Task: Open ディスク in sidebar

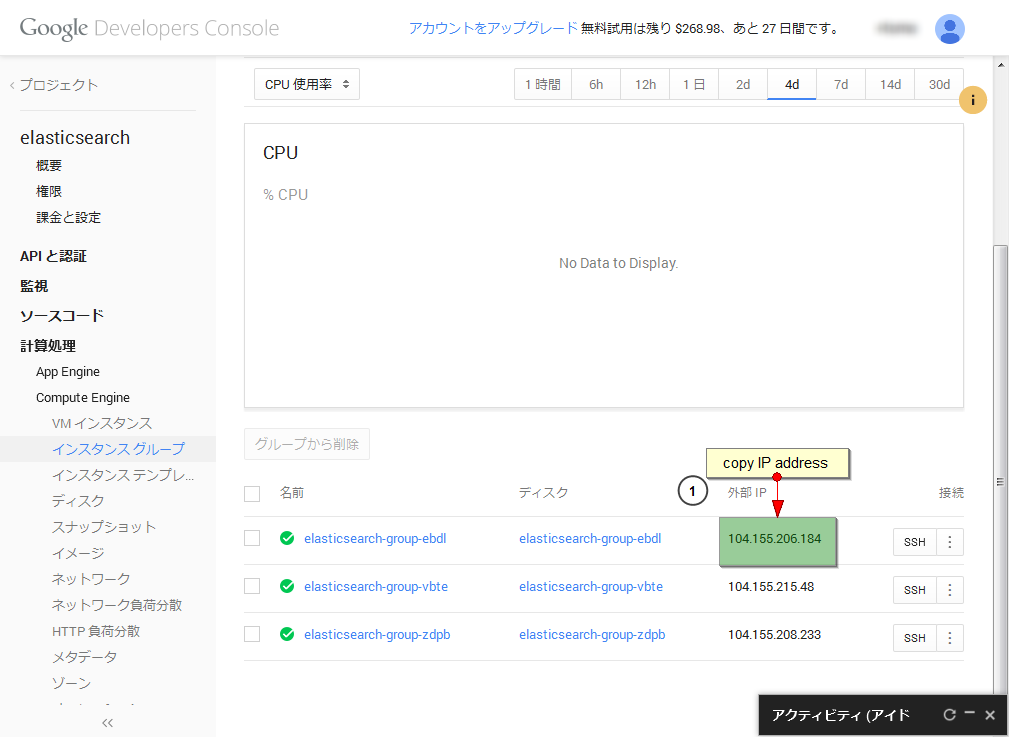Action: point(78,501)
